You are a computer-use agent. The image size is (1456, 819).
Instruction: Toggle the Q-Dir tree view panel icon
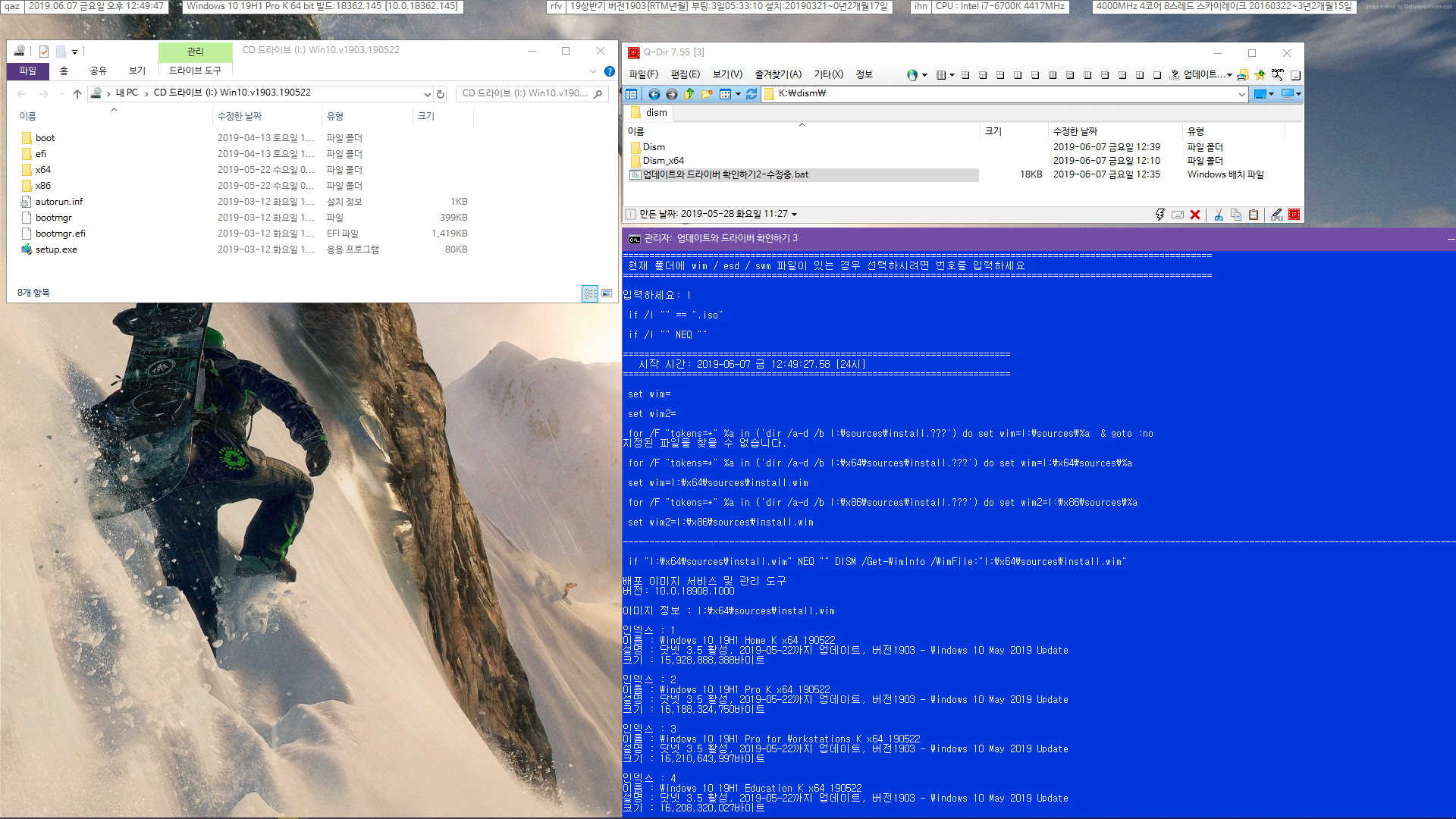[x=632, y=94]
